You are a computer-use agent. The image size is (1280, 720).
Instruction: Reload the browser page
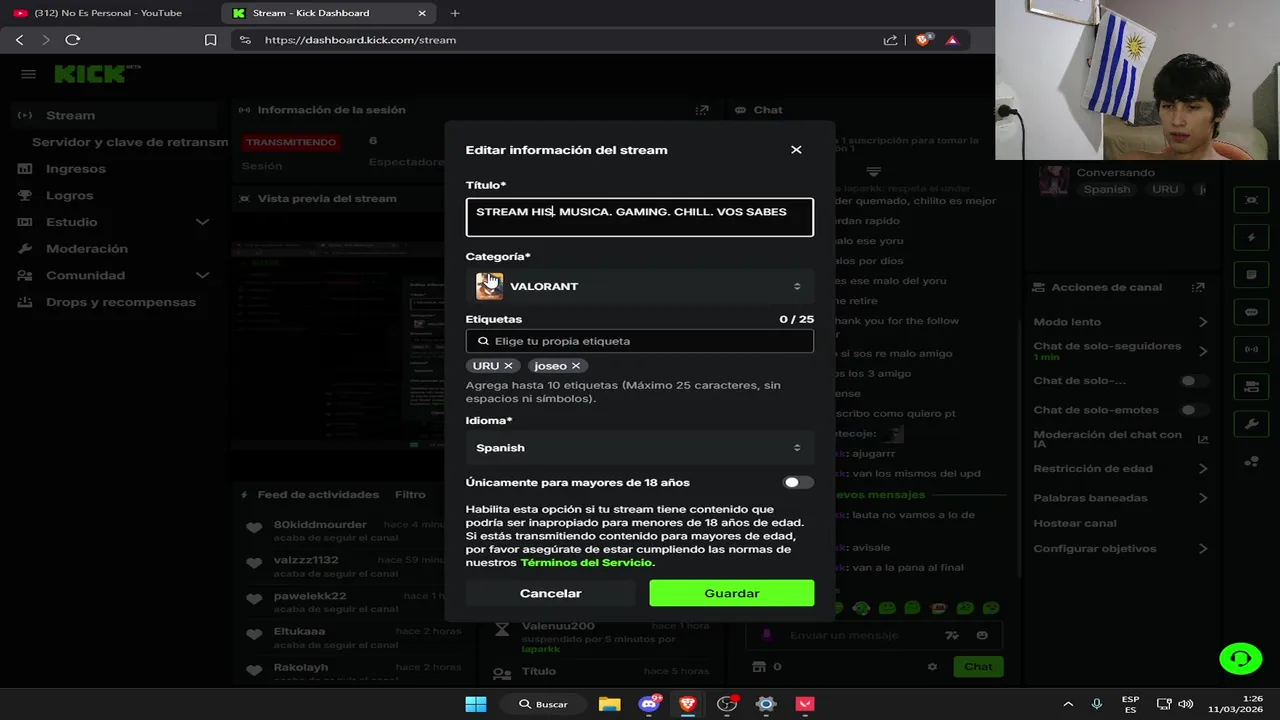(72, 40)
